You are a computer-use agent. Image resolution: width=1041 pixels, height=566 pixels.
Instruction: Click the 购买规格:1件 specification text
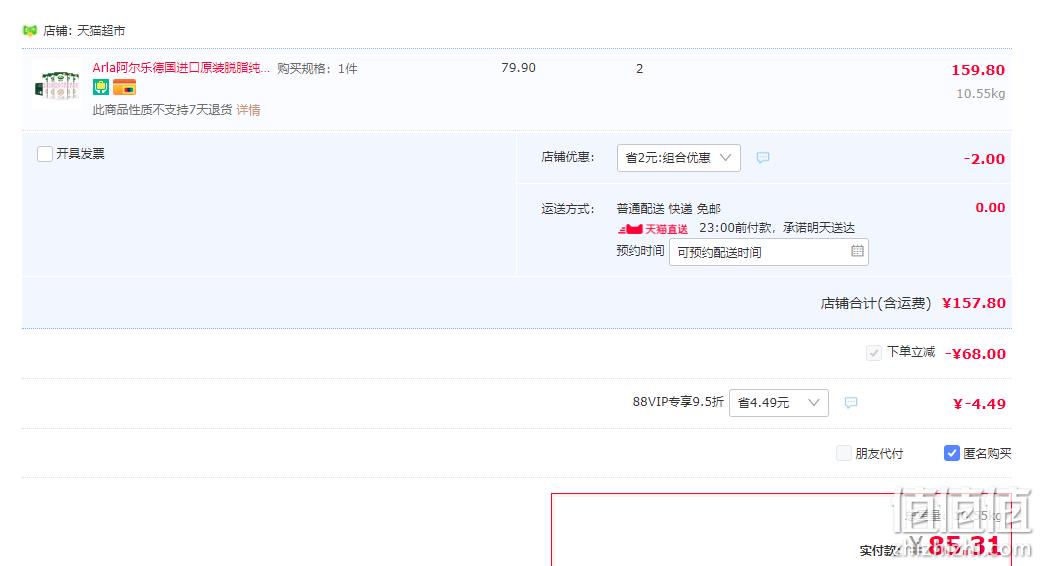click(317, 68)
